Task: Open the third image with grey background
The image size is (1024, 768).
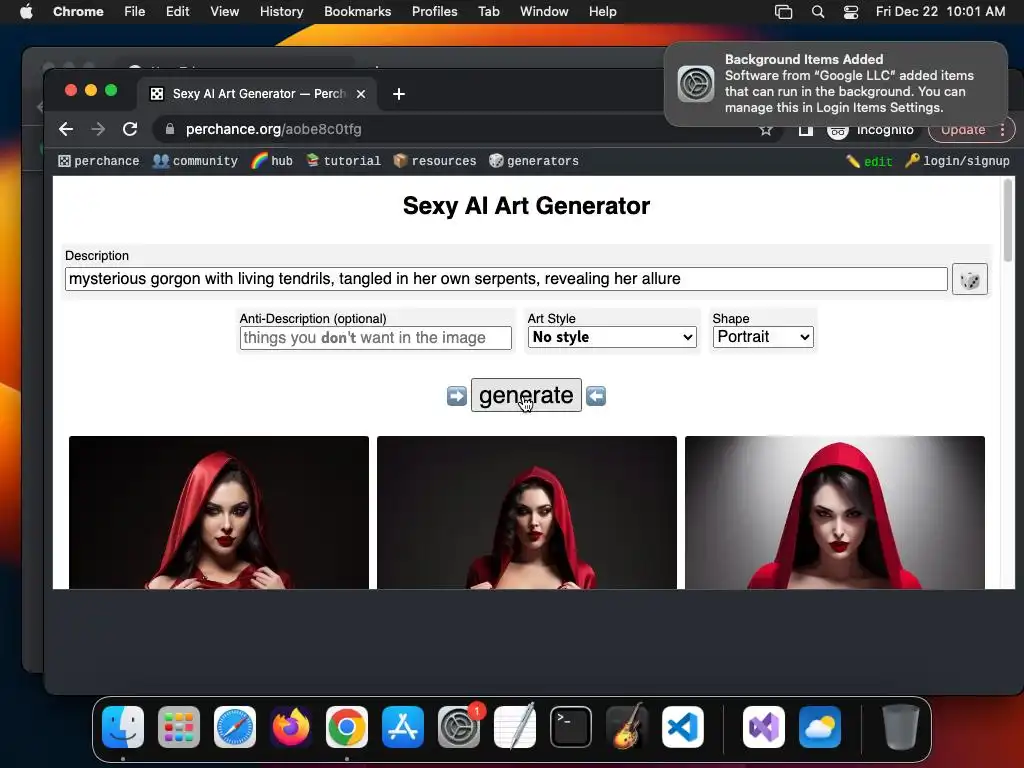Action: pos(835,513)
